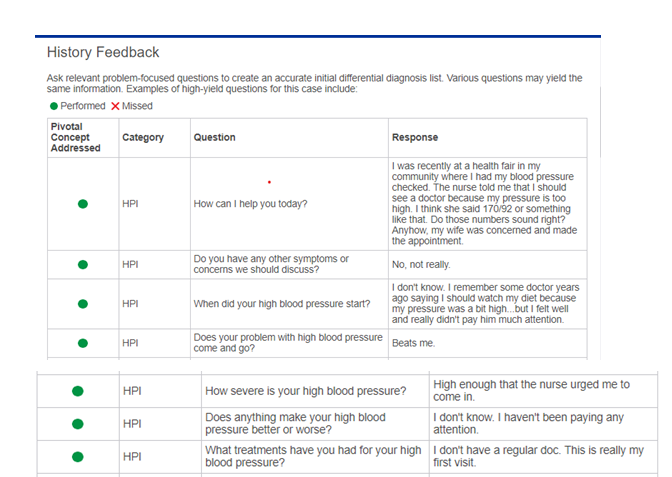Click the question 'How can I help you today?'
The height and width of the screenshot is (477, 672).
pos(250,204)
